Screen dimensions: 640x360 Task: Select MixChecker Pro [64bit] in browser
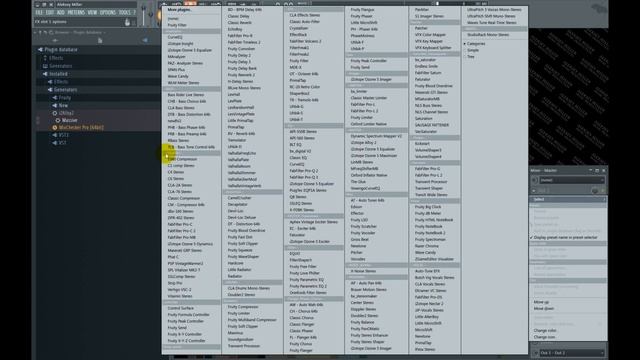[81, 128]
